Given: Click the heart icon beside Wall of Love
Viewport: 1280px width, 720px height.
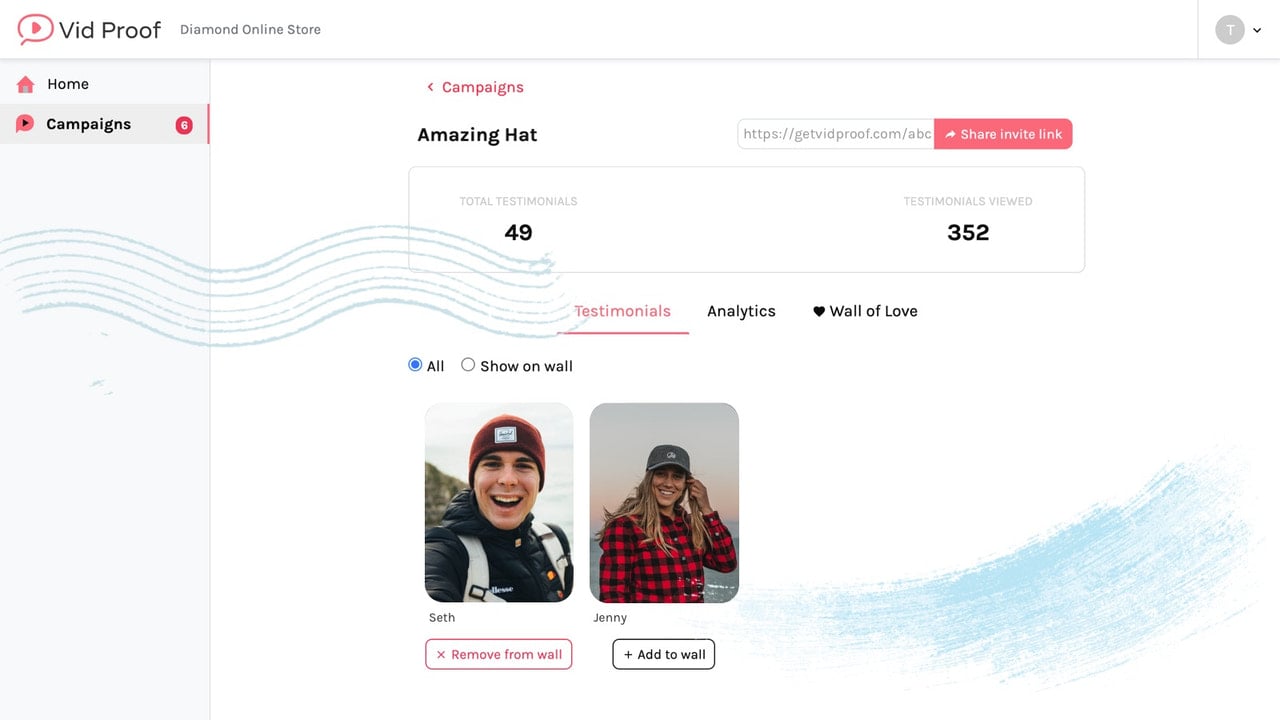Looking at the screenshot, I should coord(819,311).
